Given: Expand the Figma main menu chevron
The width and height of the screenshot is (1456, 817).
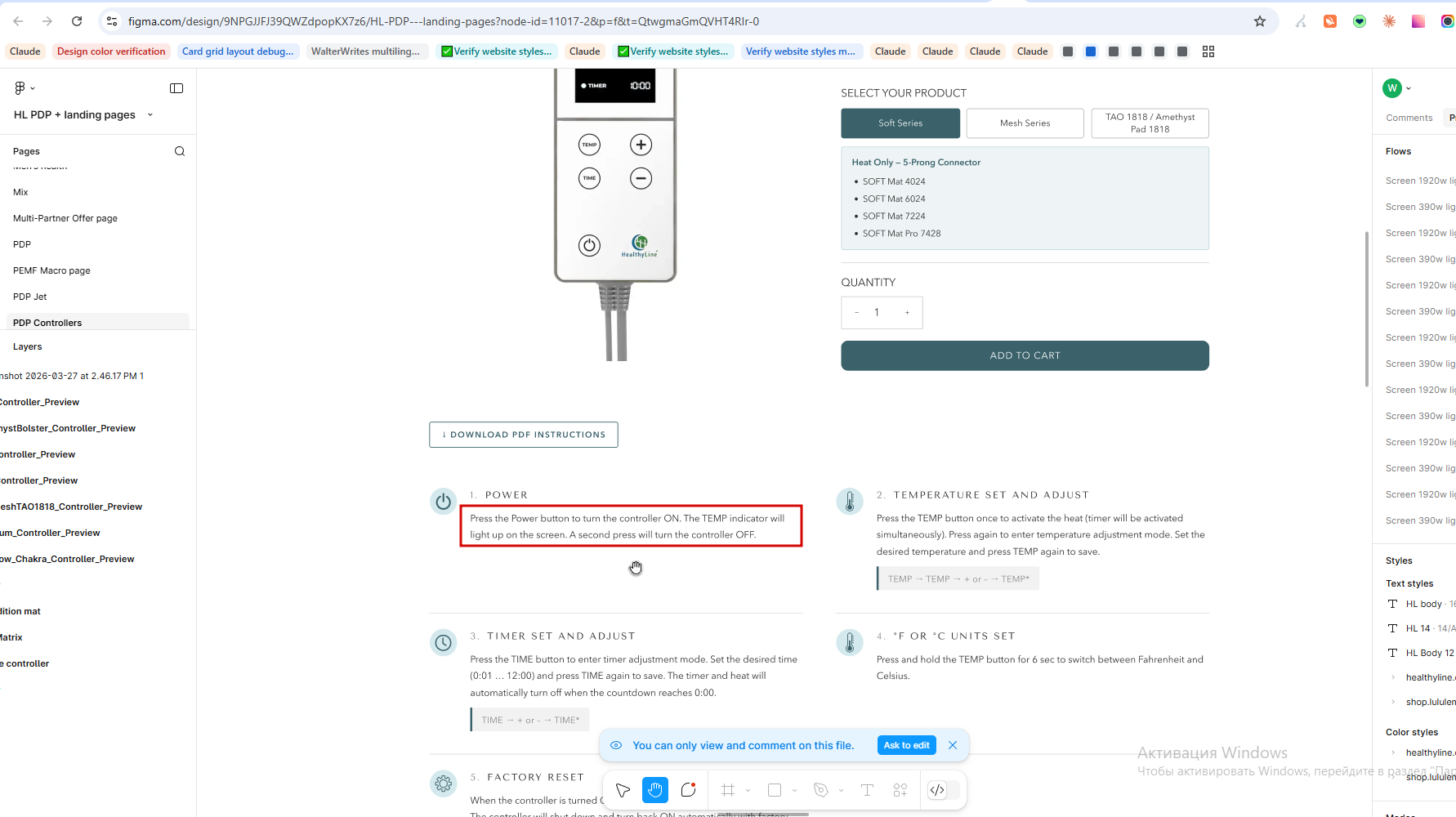Looking at the screenshot, I should coord(33,88).
